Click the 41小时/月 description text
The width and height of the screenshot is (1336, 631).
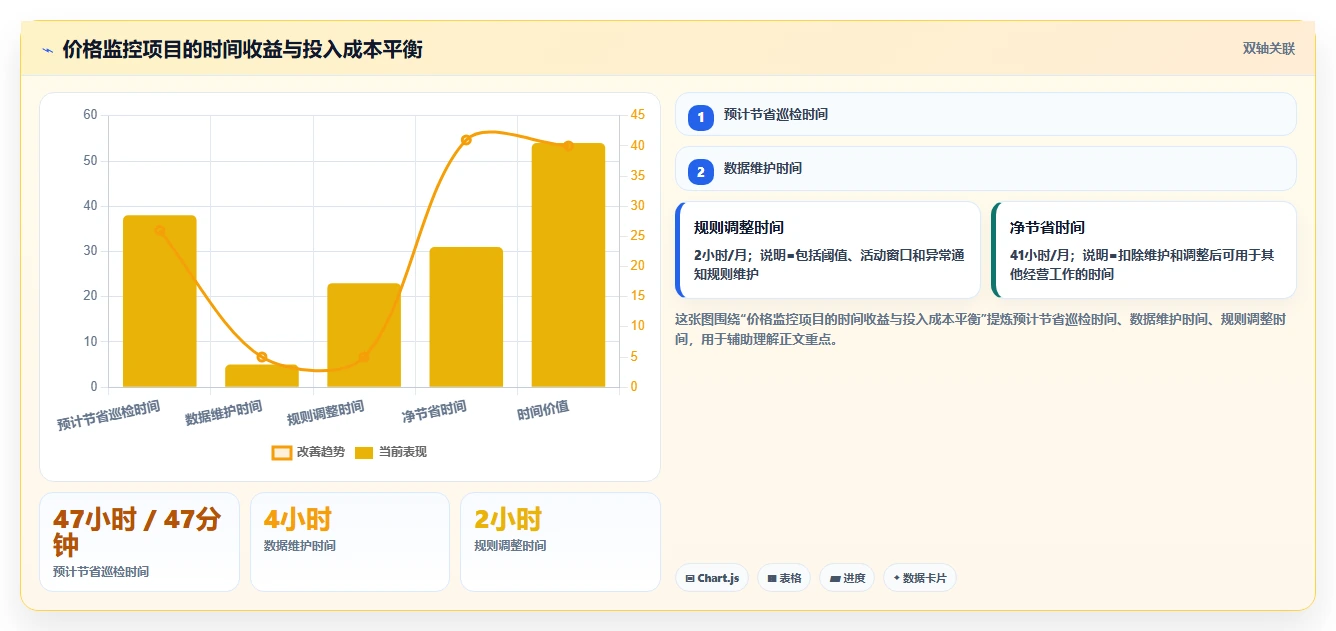click(1142, 264)
